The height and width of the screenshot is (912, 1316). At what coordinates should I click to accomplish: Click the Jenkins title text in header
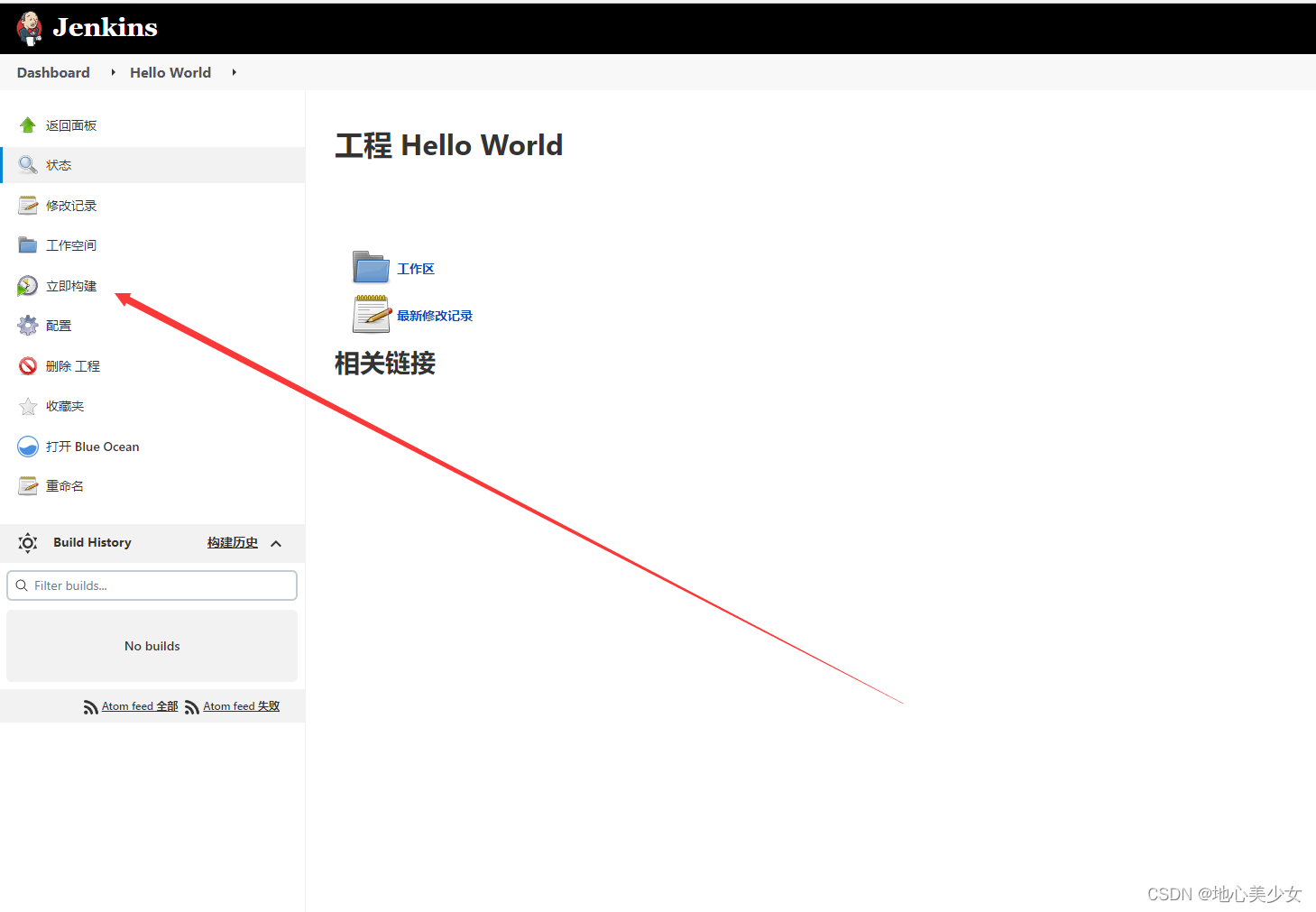tap(105, 28)
